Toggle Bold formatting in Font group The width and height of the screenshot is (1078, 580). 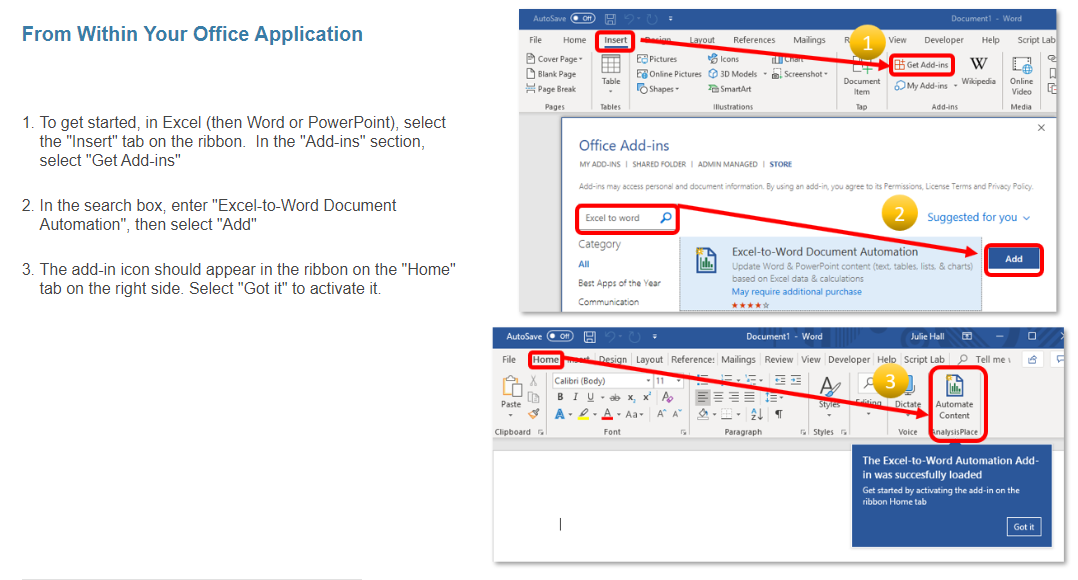click(560, 397)
